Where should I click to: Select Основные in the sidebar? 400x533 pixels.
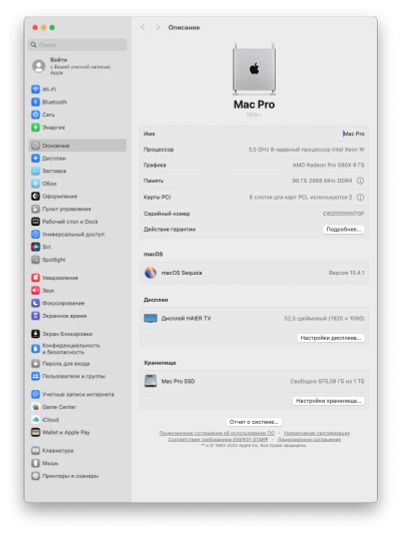pyautogui.click(x=78, y=145)
